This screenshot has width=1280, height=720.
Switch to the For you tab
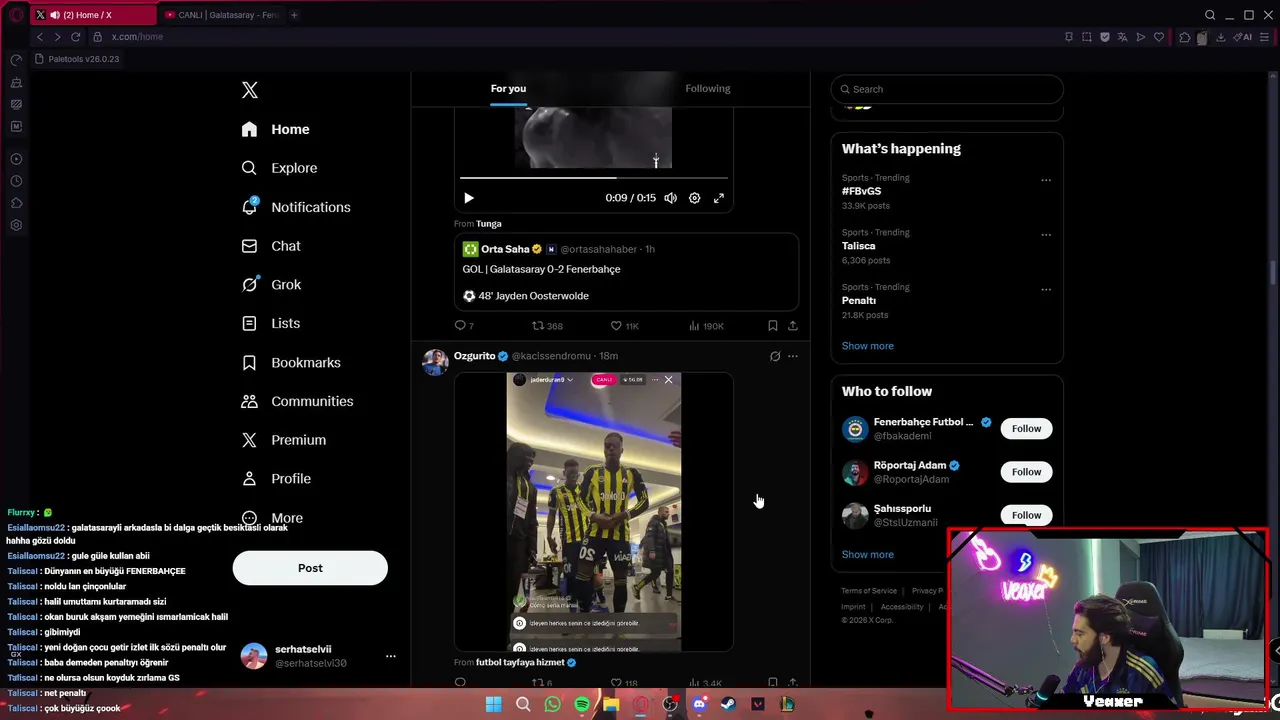[508, 88]
